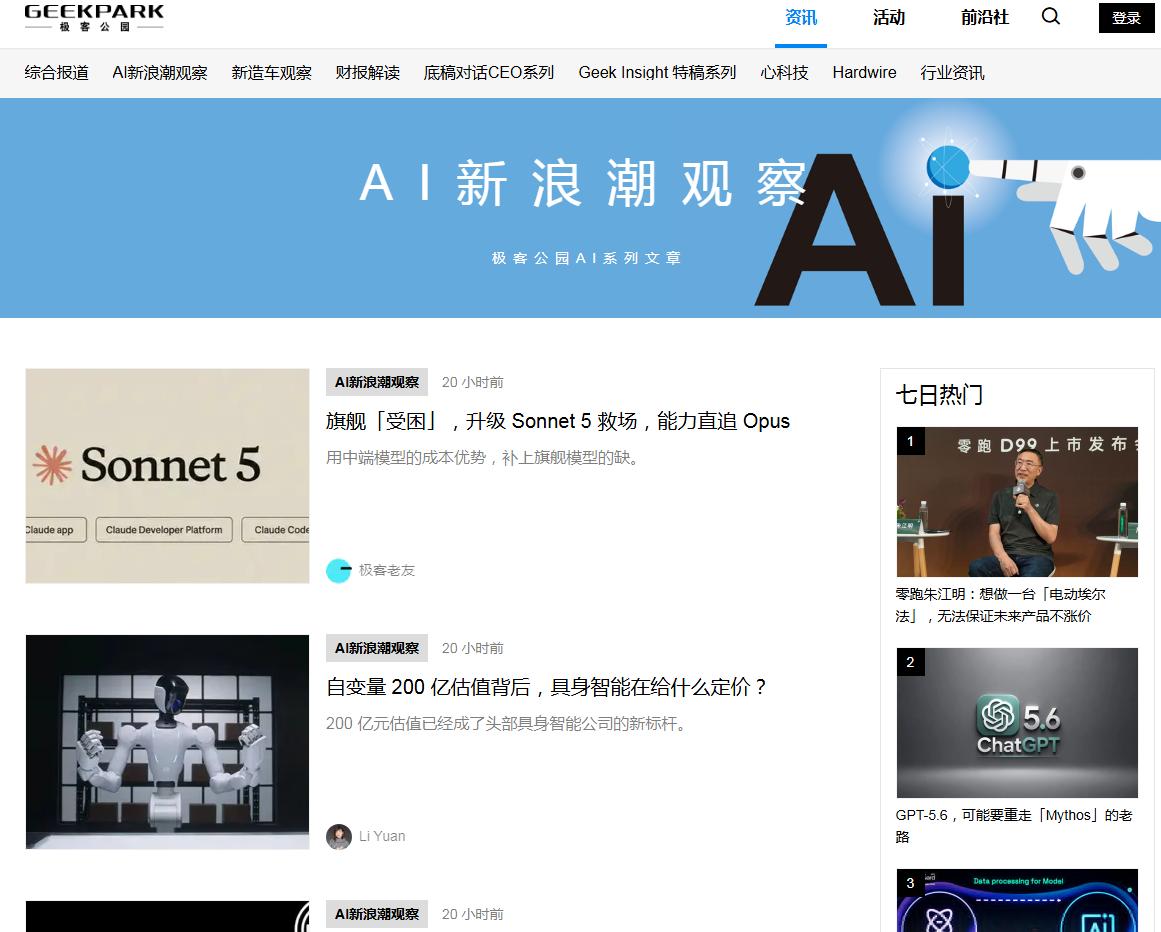Click the GEEKPARK logo
This screenshot has width=1161, height=932.
tap(94, 18)
